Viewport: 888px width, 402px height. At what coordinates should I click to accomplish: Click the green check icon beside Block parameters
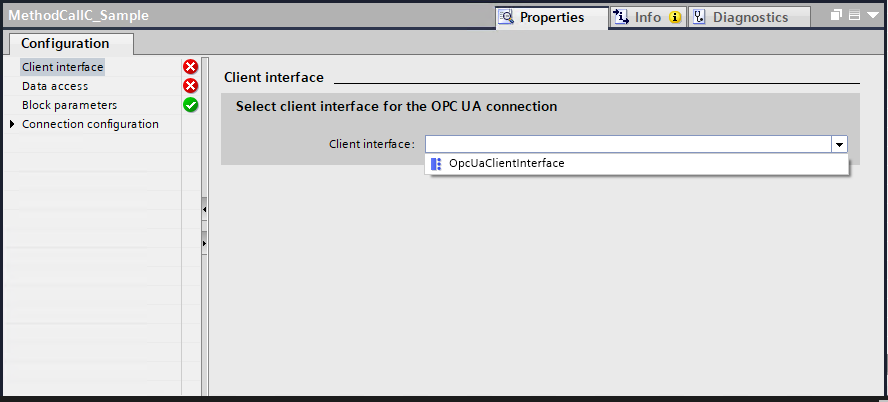190,105
